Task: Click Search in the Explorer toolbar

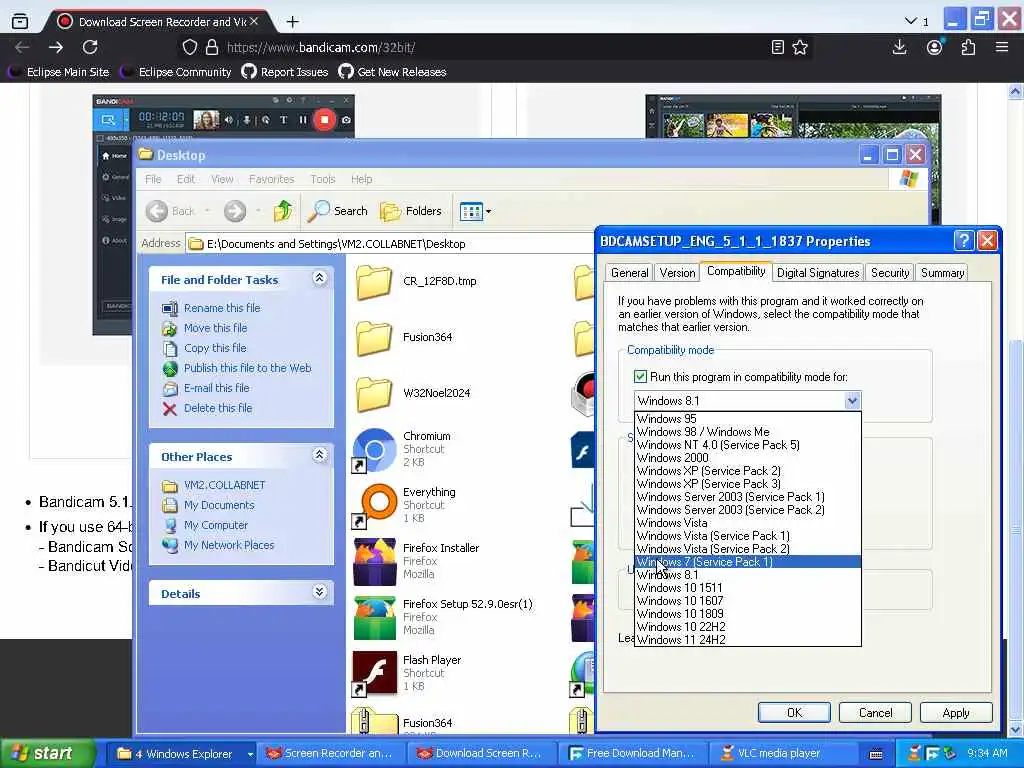Action: coord(338,211)
